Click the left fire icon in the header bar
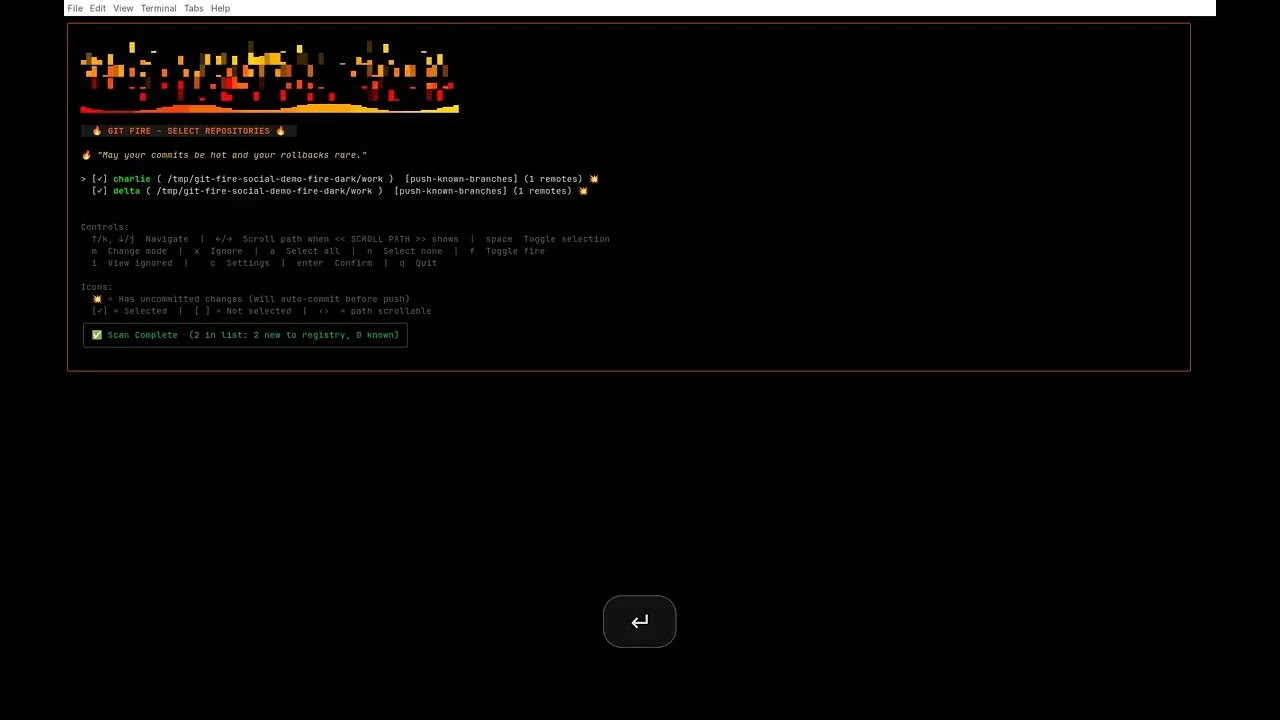The height and width of the screenshot is (720, 1280). 97,130
